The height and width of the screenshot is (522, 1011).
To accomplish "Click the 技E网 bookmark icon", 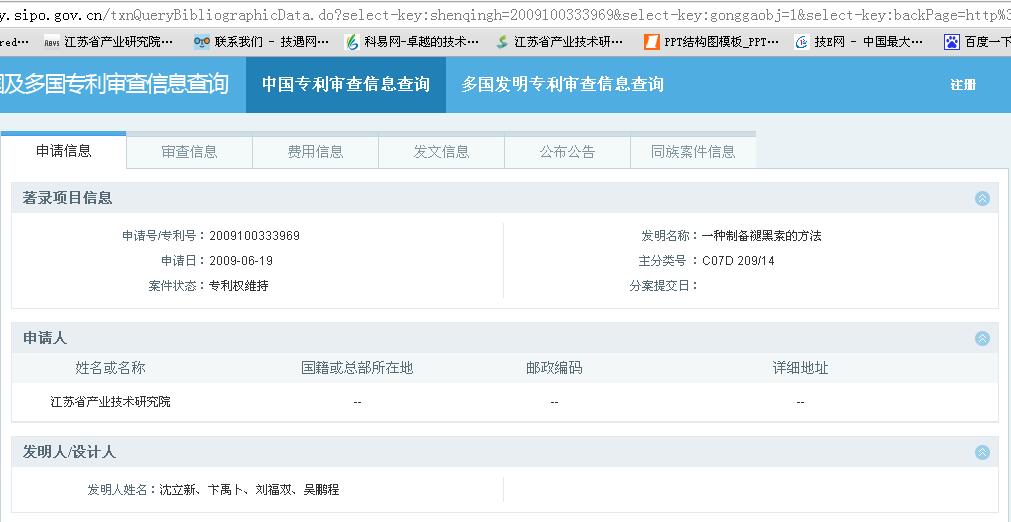I will [x=802, y=42].
